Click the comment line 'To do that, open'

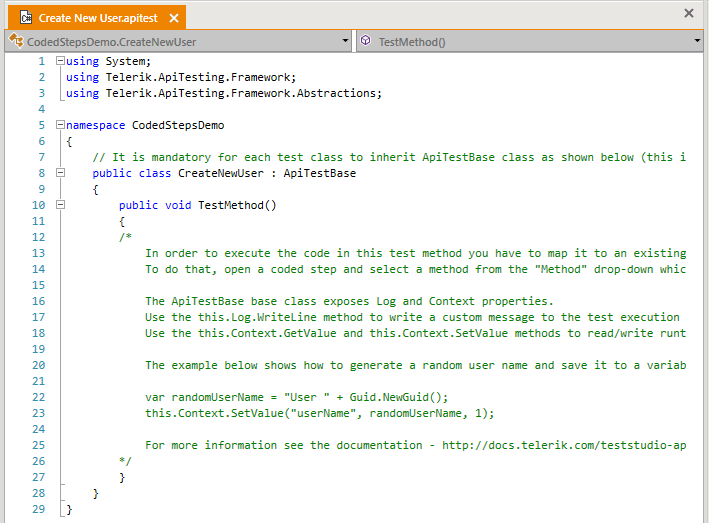pyautogui.click(x=416, y=269)
